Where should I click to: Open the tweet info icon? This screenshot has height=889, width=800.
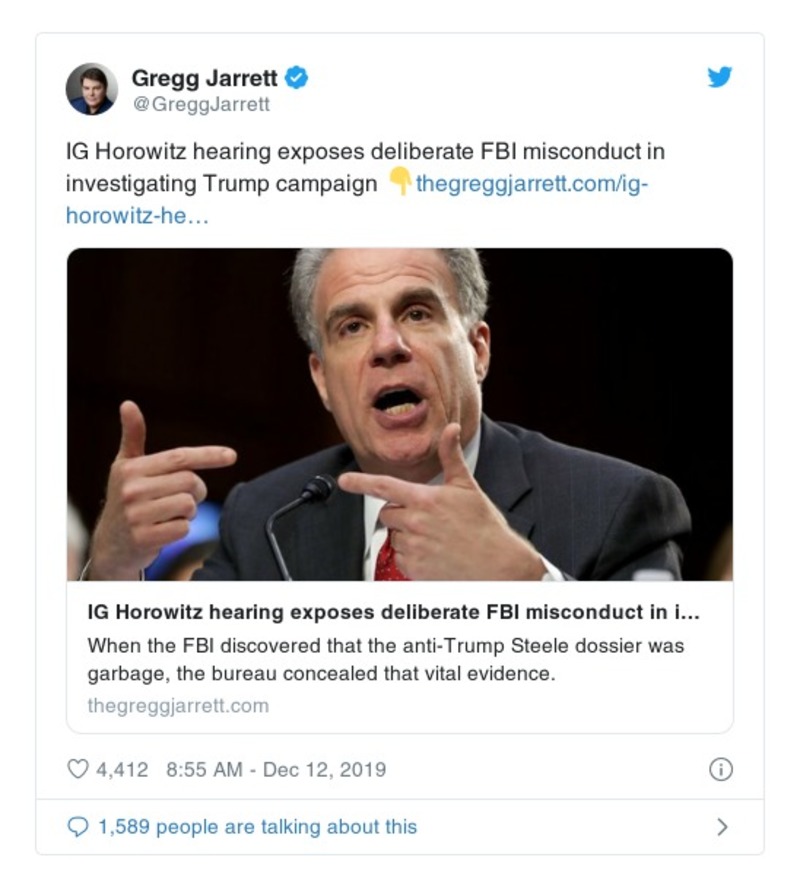point(720,769)
